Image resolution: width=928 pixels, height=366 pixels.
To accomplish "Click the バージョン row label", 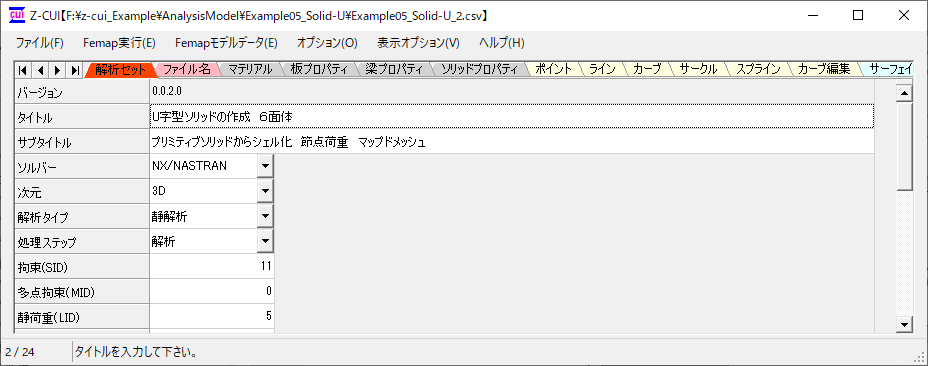I will [x=82, y=92].
